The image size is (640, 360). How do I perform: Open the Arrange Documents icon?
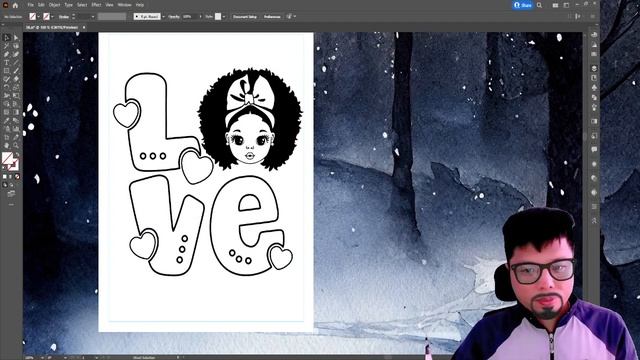[555, 5]
